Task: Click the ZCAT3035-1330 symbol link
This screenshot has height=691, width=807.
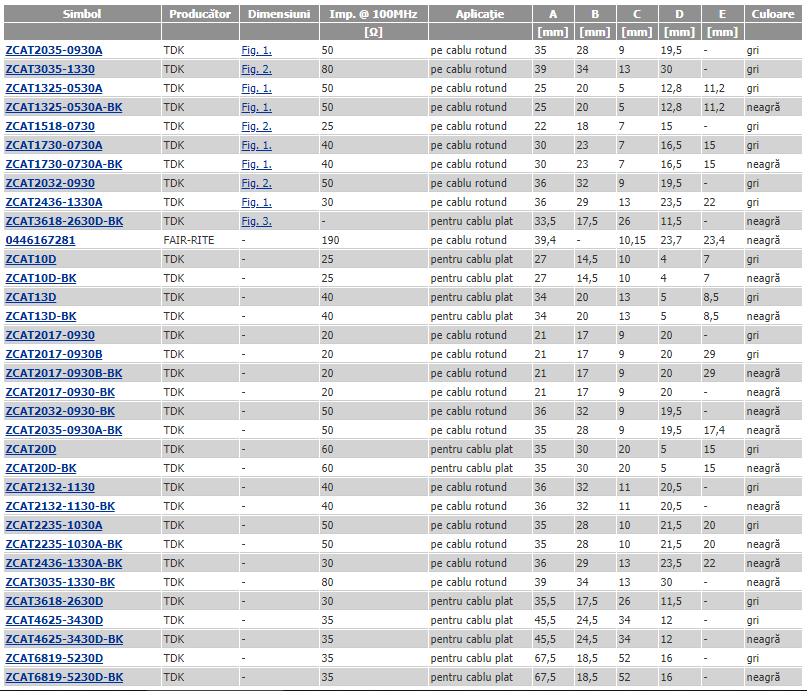Action: click(50, 69)
